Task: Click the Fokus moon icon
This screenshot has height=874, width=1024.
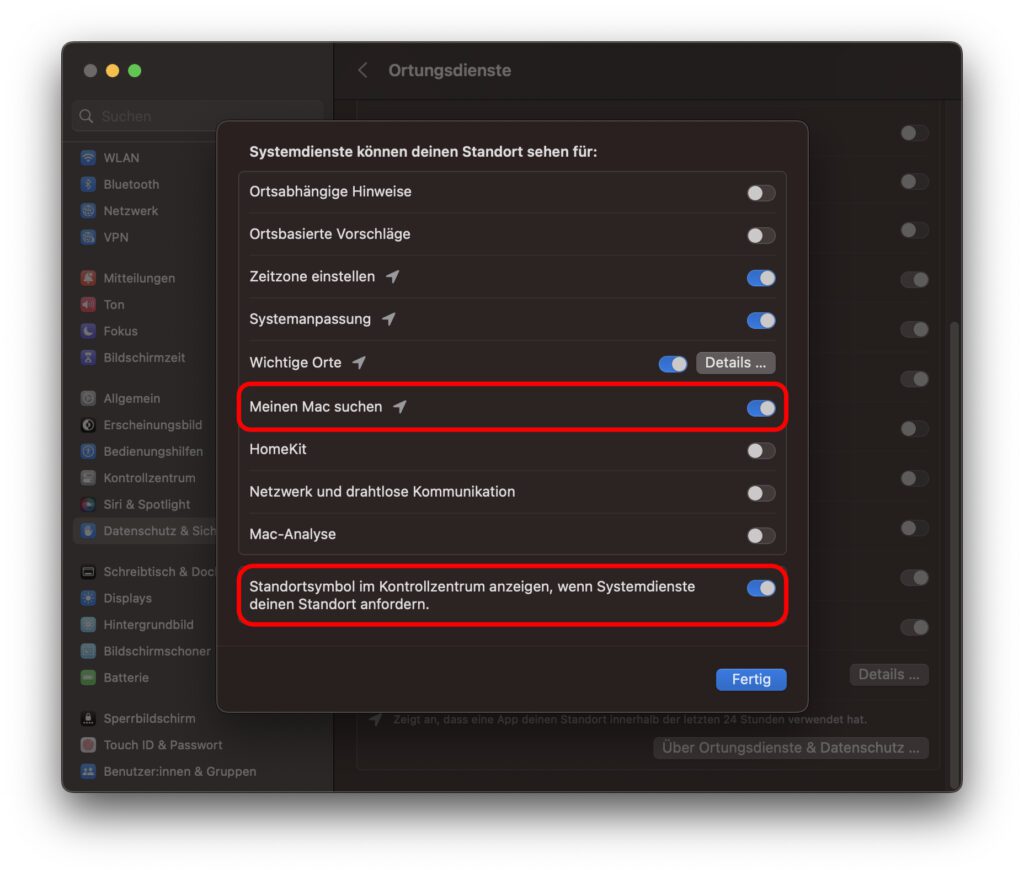Action: pos(88,331)
